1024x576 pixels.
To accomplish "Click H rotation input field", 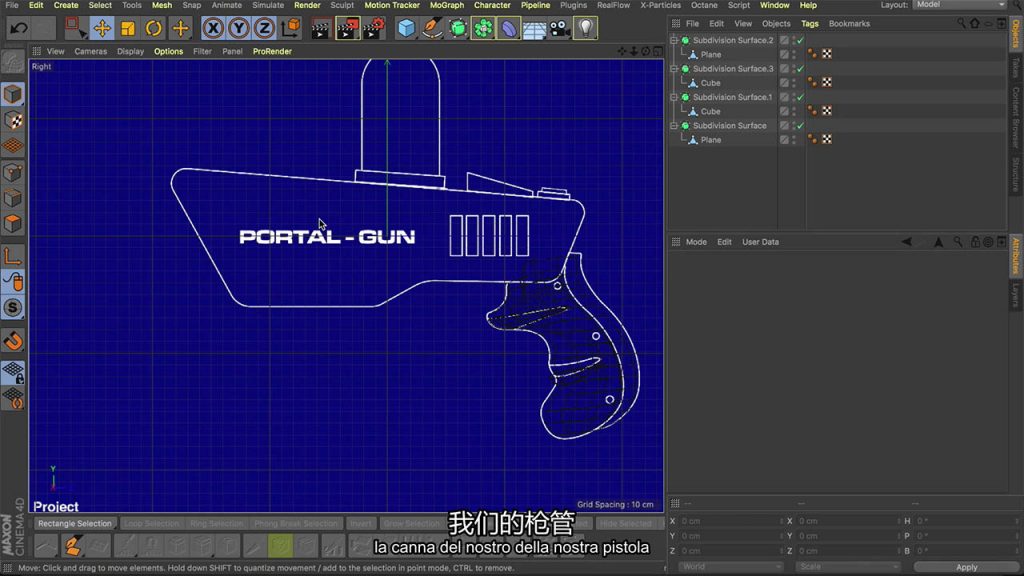I will coord(965,521).
